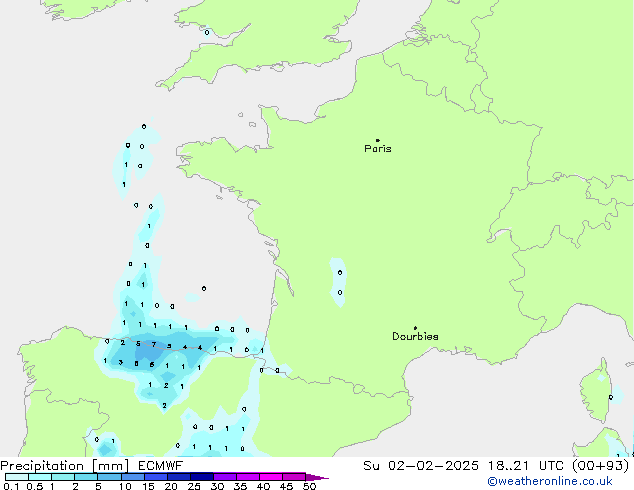This screenshot has width=634, height=490.
Task: Click the zero value over southern England
Action: point(207,32)
